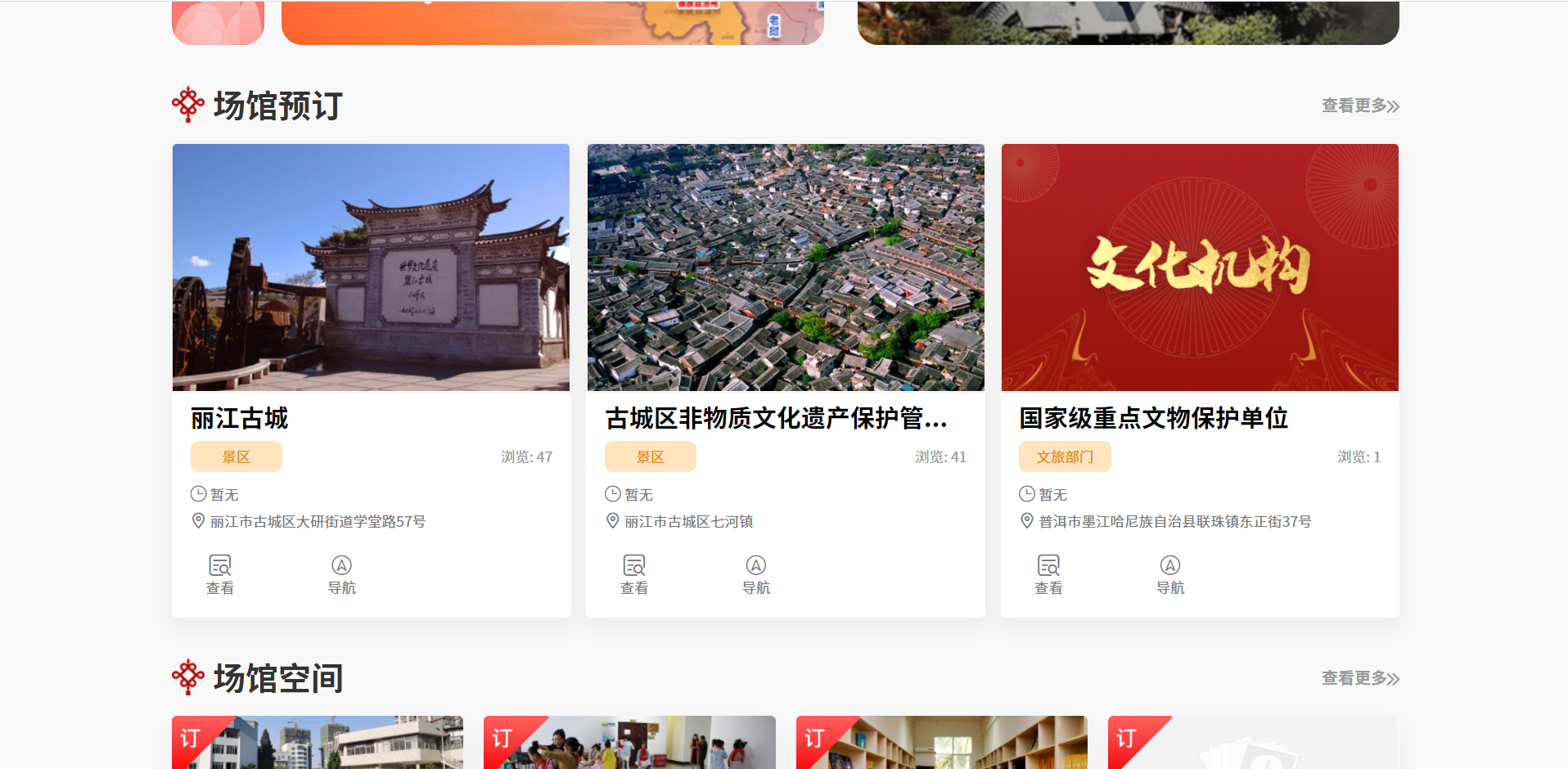Select the 景区 tag on 丽江古城
The height and width of the screenshot is (769, 1568).
pos(237,456)
